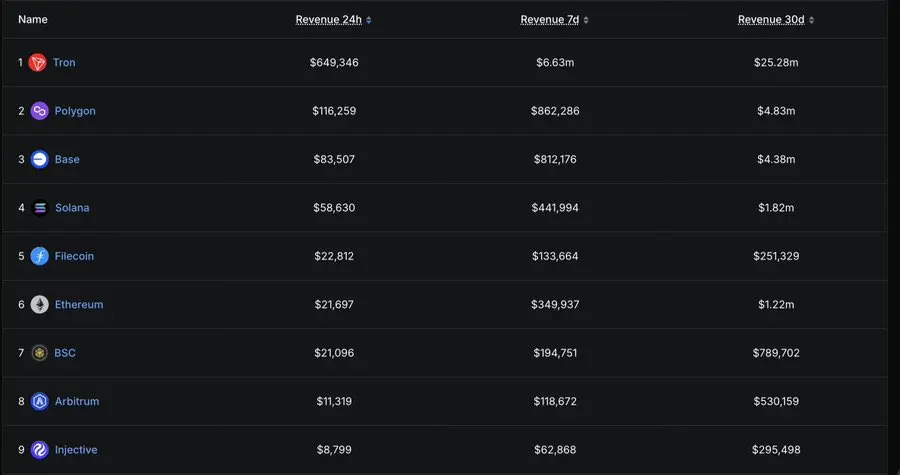
Task: Open the Tron chain link
Action: [64, 63]
